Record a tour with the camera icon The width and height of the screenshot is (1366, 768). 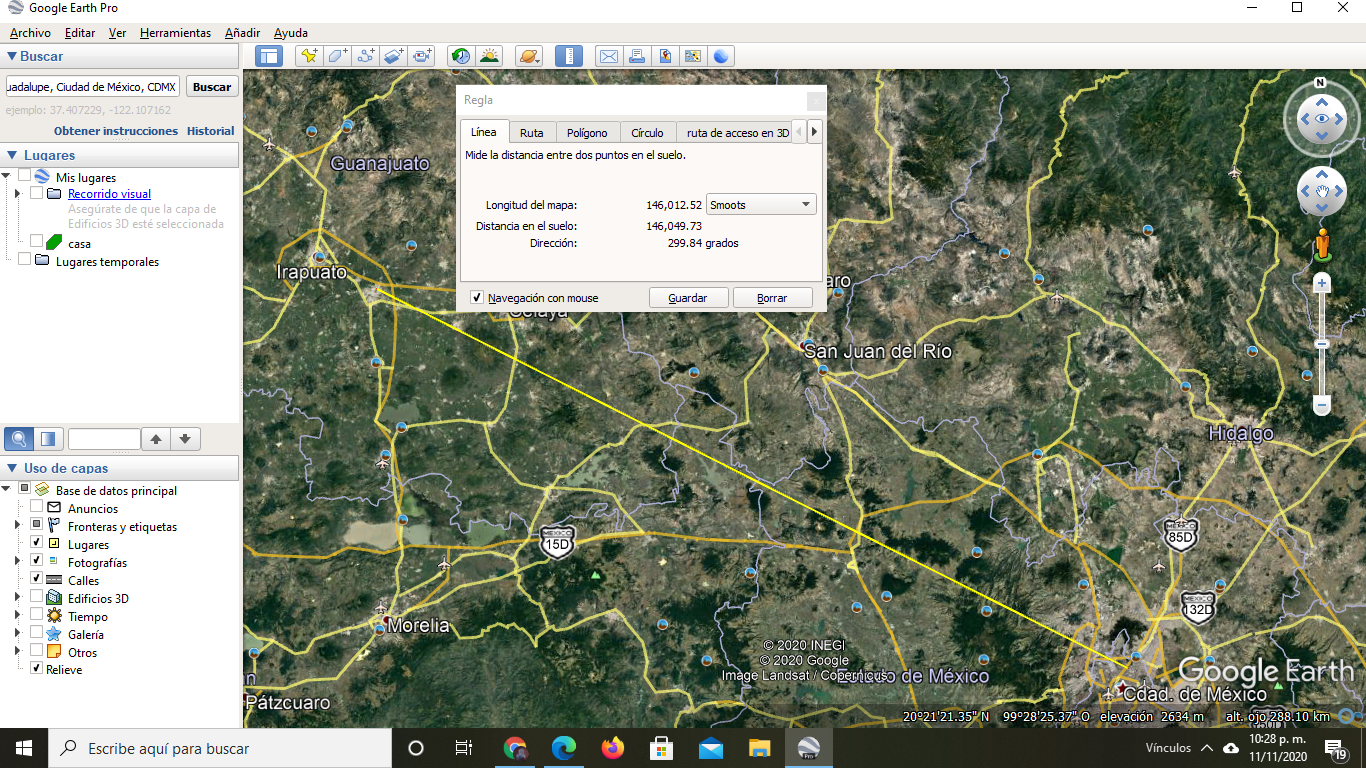422,56
